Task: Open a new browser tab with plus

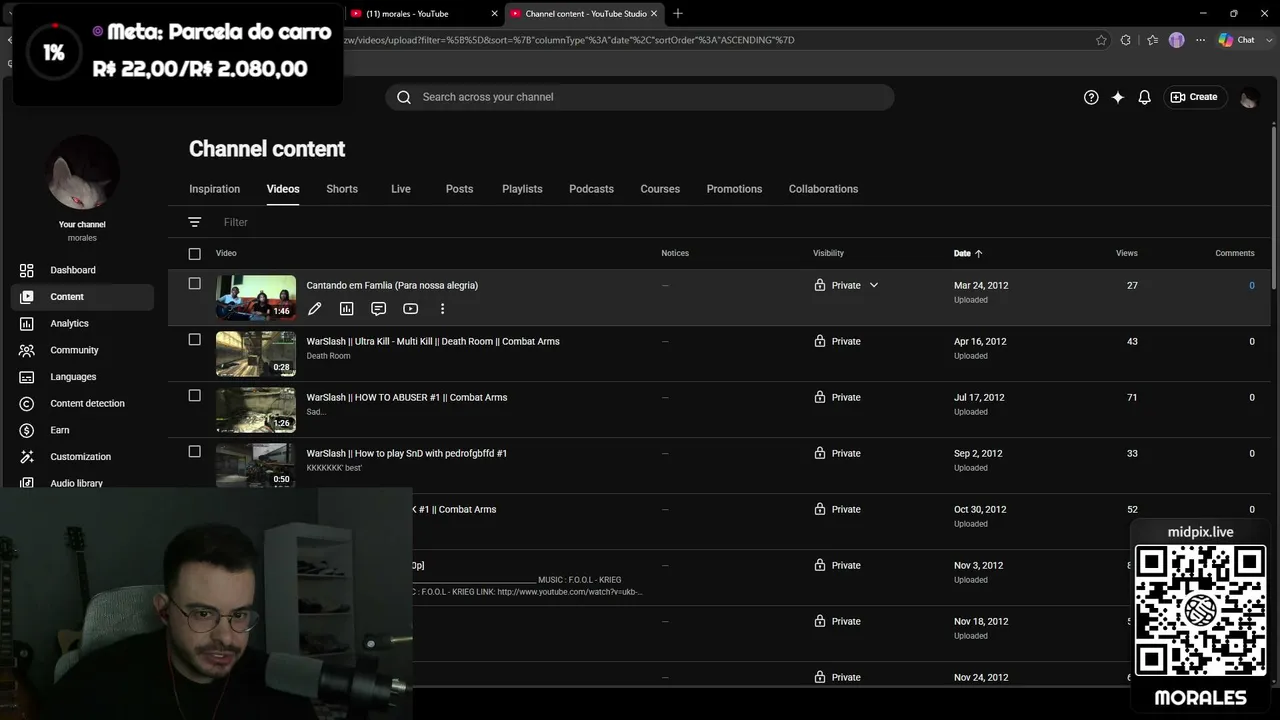Action: (678, 13)
